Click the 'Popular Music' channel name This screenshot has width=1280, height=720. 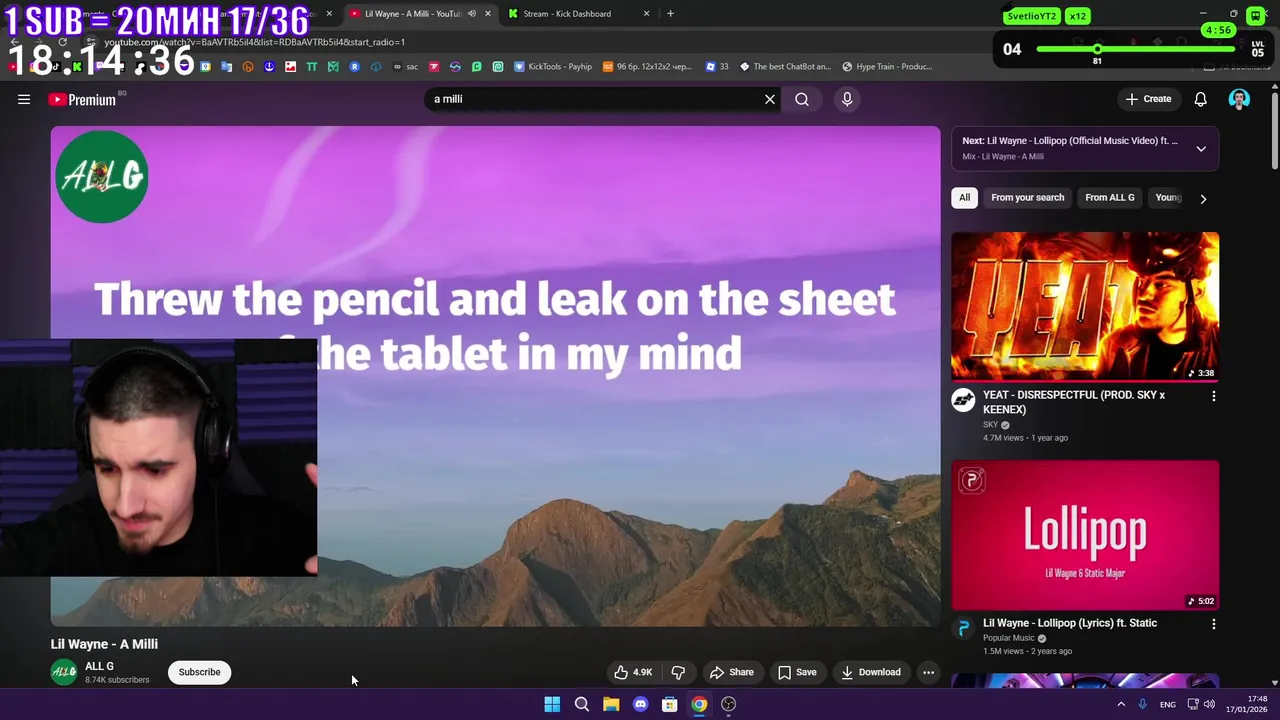tap(1008, 638)
